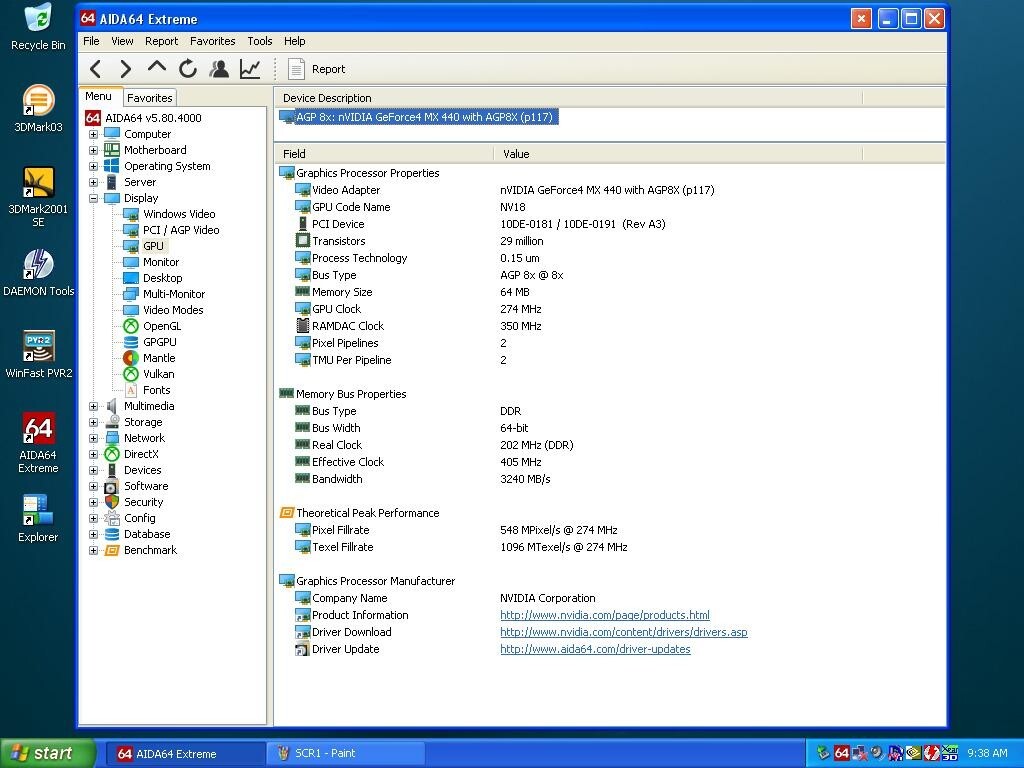Expand the Computer tree node
This screenshot has height=768, width=1024.
pos(93,134)
